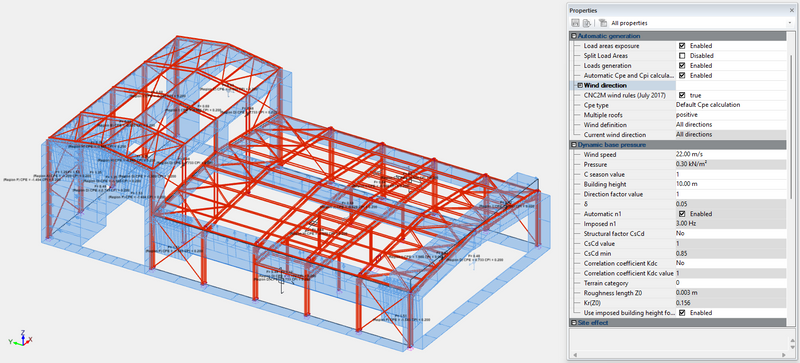Click the Direction factor value field
800x363 pixels.
pyautogui.click(x=731, y=194)
